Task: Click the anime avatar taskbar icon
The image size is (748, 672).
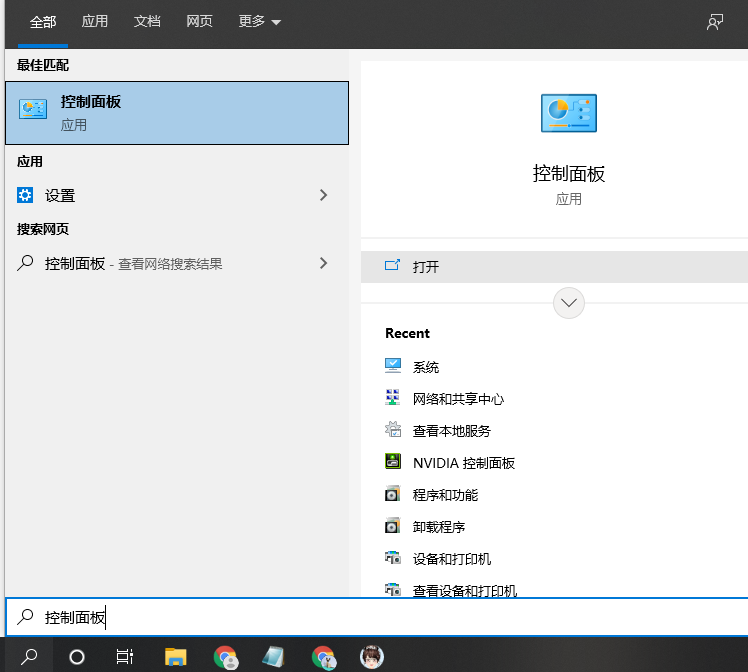Action: (371, 656)
